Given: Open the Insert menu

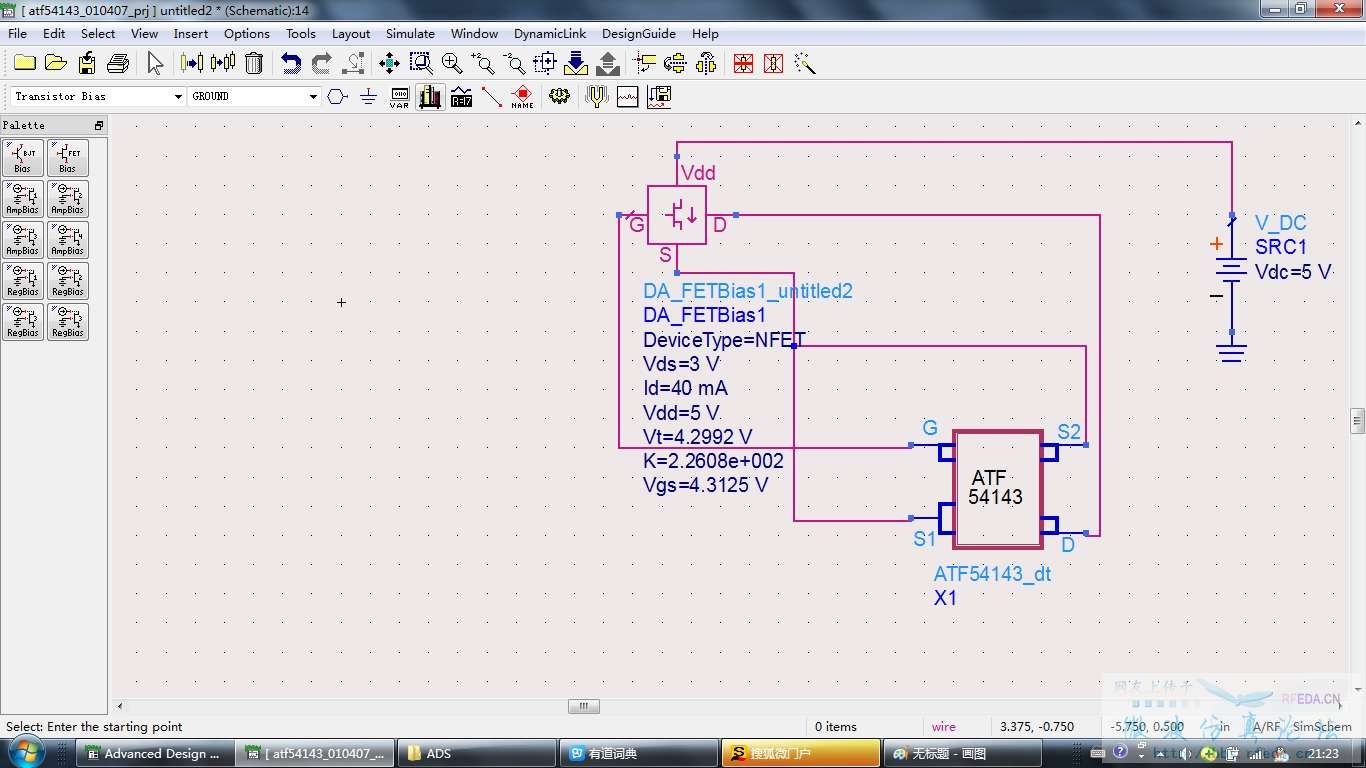Looking at the screenshot, I should click(191, 33).
